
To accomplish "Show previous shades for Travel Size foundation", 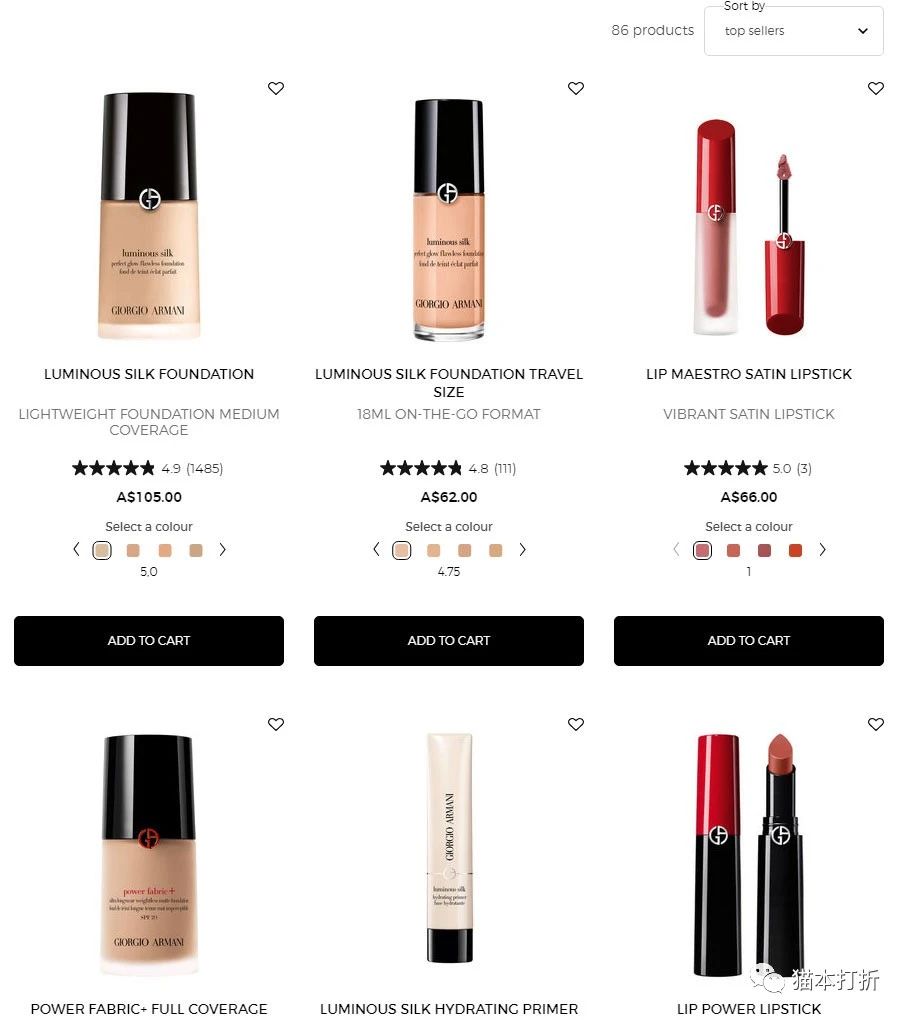I will pos(376,550).
